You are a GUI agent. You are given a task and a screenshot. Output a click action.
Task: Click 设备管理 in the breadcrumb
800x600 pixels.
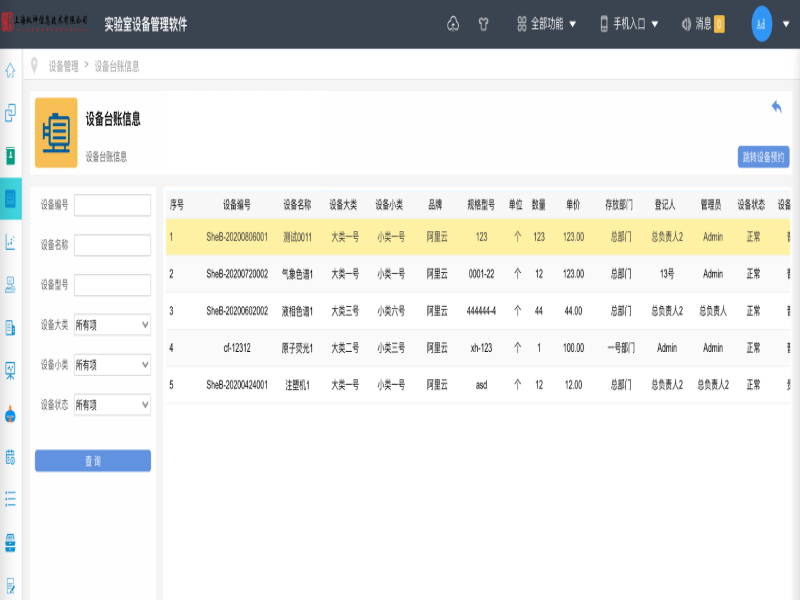pyautogui.click(x=63, y=67)
